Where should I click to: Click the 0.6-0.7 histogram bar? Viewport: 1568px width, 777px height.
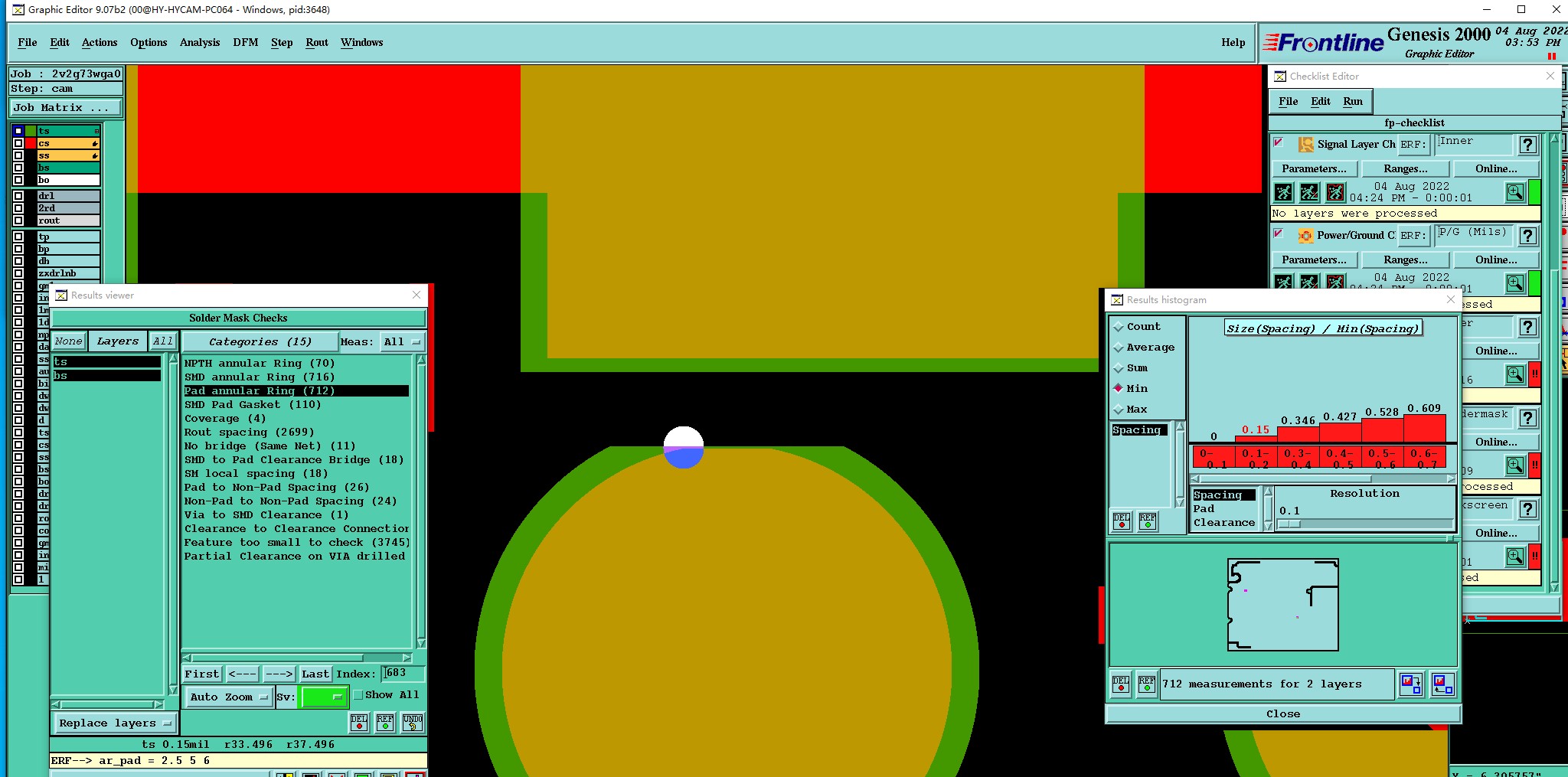tap(1425, 428)
